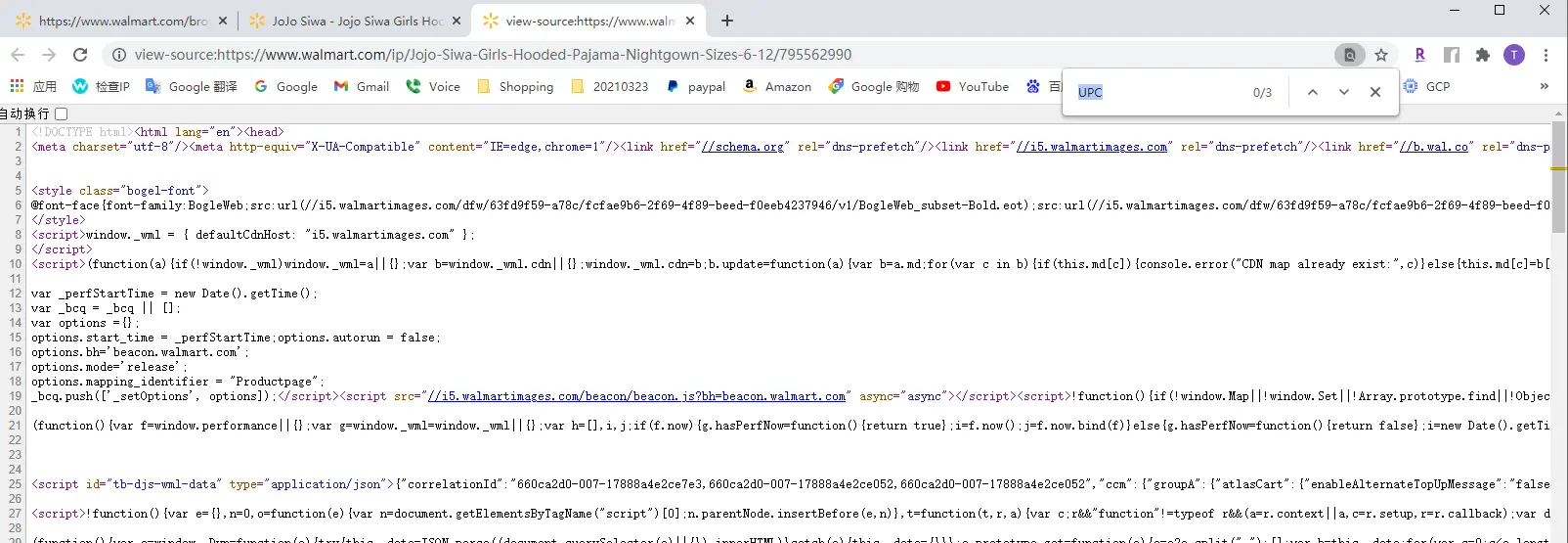Close the JoJo Siwa tab
The image size is (1568, 543).
(457, 21)
